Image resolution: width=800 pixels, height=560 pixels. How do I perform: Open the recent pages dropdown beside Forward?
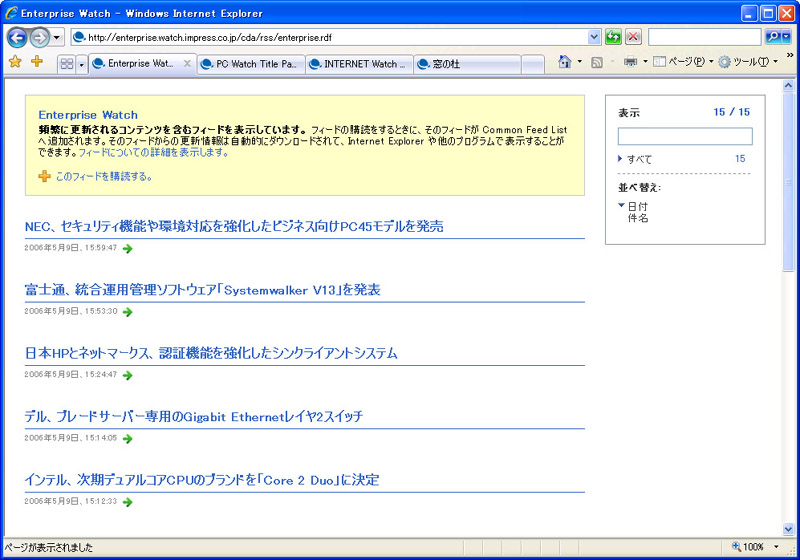(57, 37)
